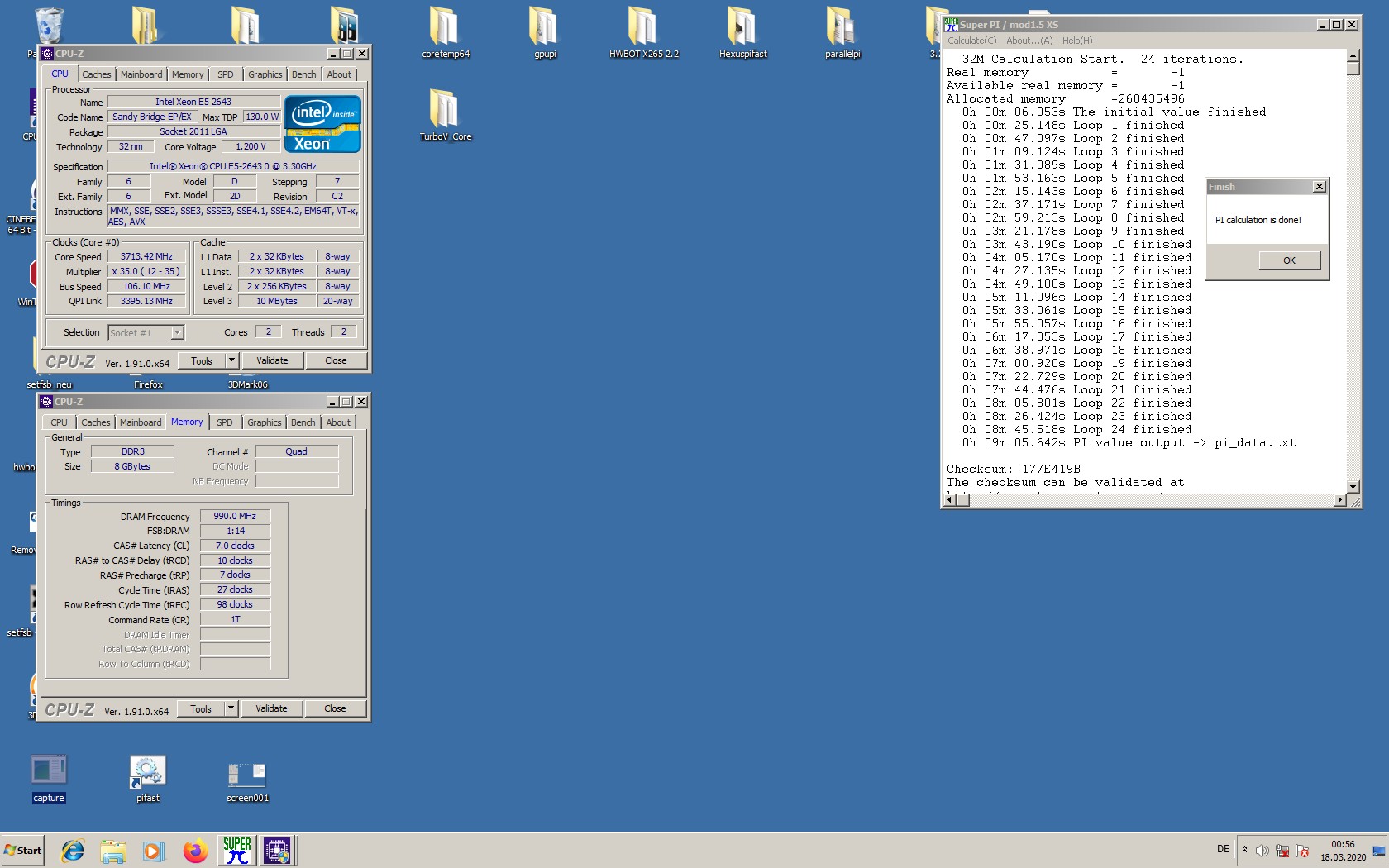
Task: Switch to Super PI taskbar button
Action: pyautogui.click(x=237, y=851)
